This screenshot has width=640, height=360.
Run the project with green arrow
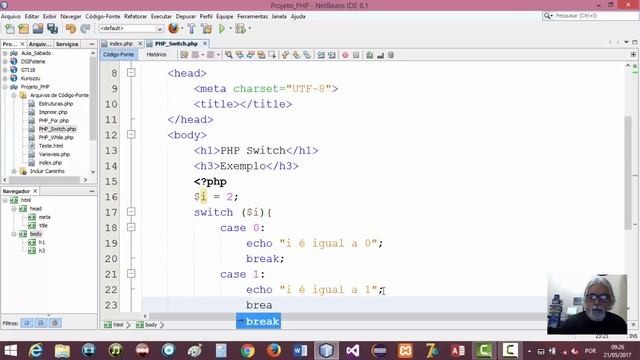[x=222, y=29]
